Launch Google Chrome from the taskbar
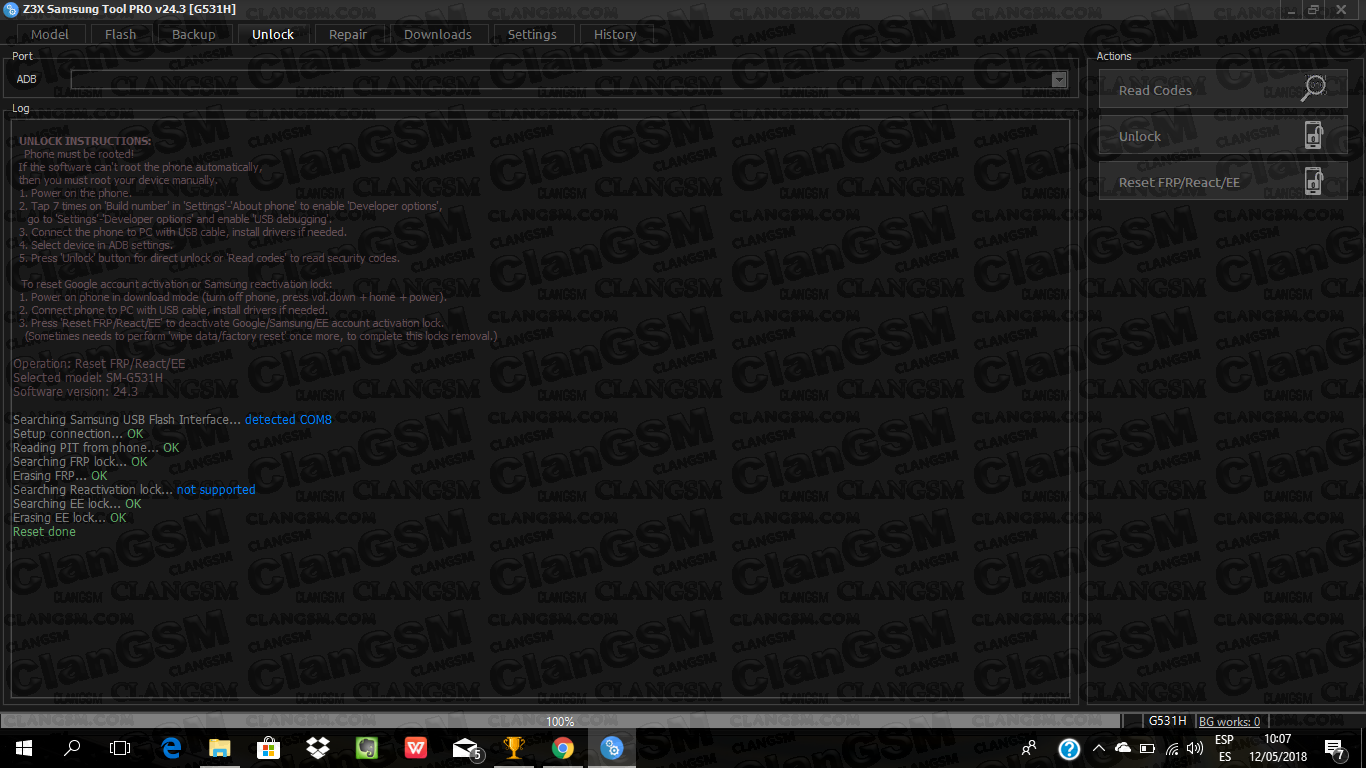Image resolution: width=1366 pixels, height=768 pixels. point(563,748)
